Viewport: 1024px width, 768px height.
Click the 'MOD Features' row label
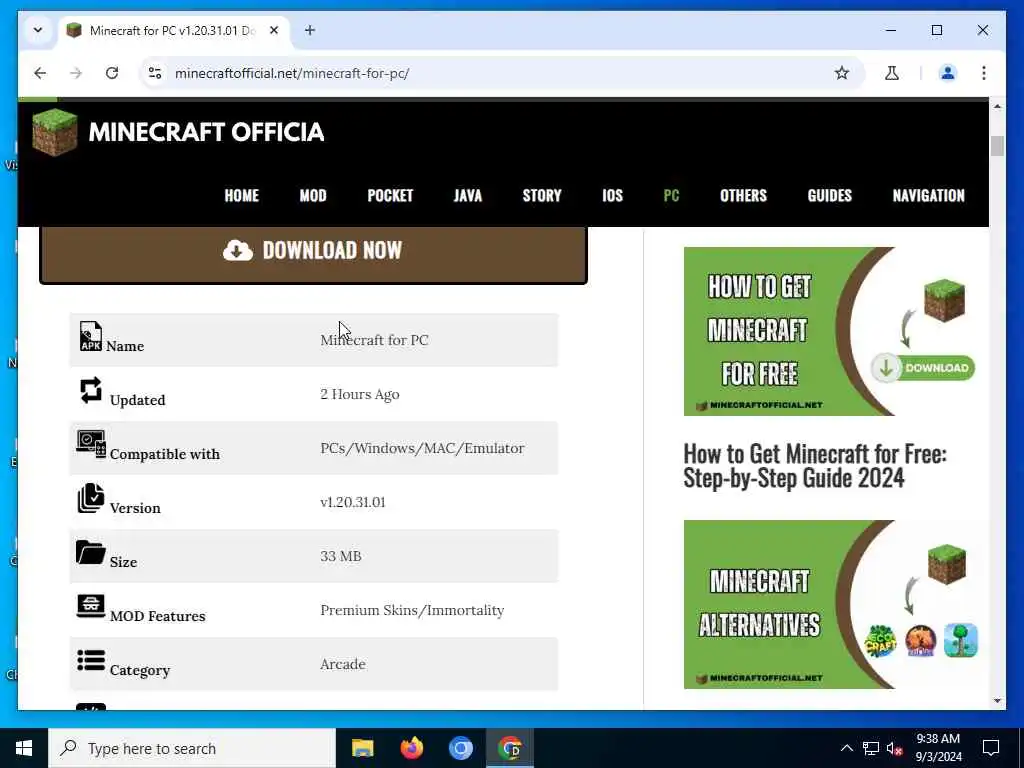(157, 616)
